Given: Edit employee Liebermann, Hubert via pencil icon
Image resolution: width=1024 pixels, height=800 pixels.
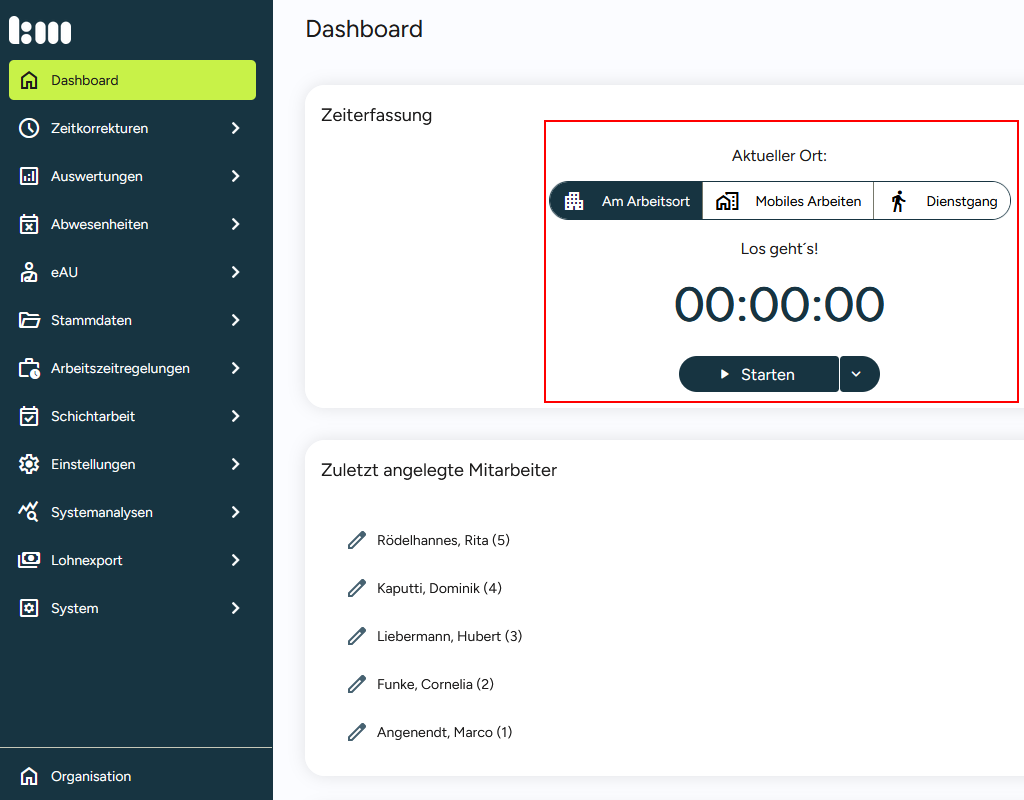Looking at the screenshot, I should (x=357, y=636).
